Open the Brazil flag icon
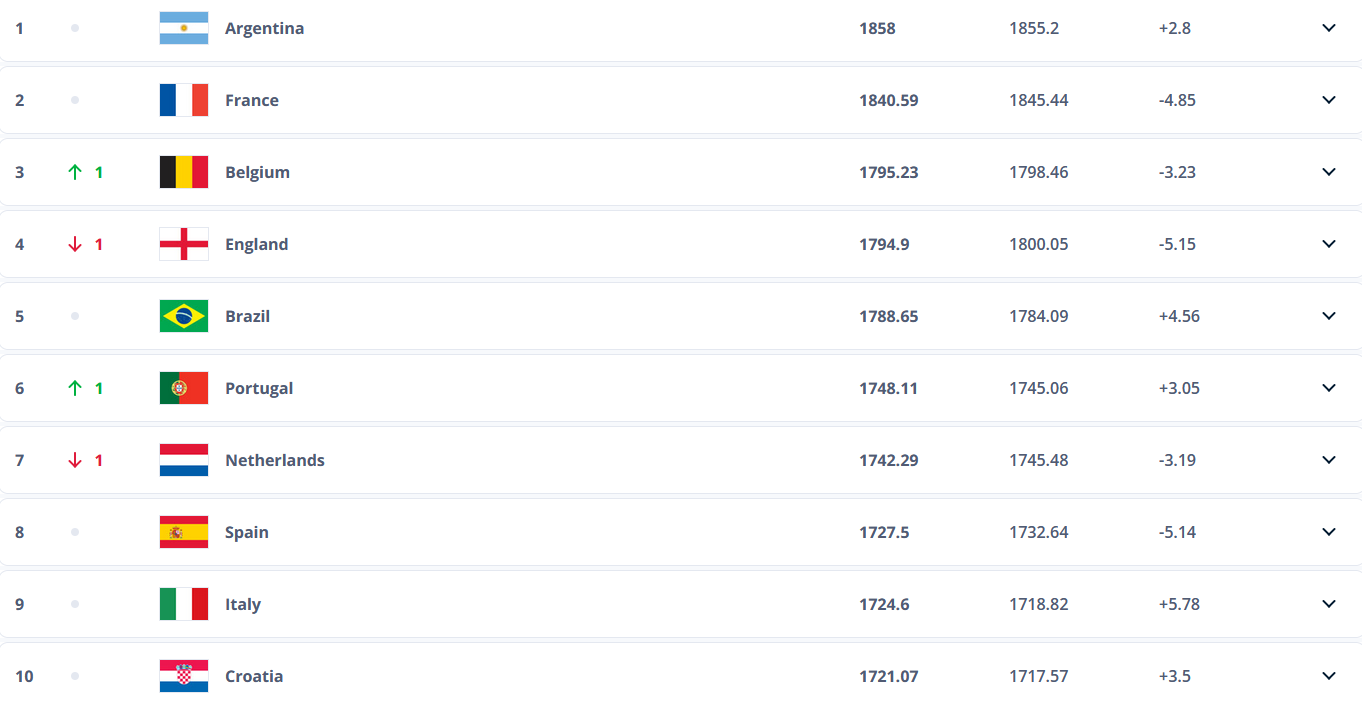This screenshot has height=702, width=1362. (x=184, y=316)
